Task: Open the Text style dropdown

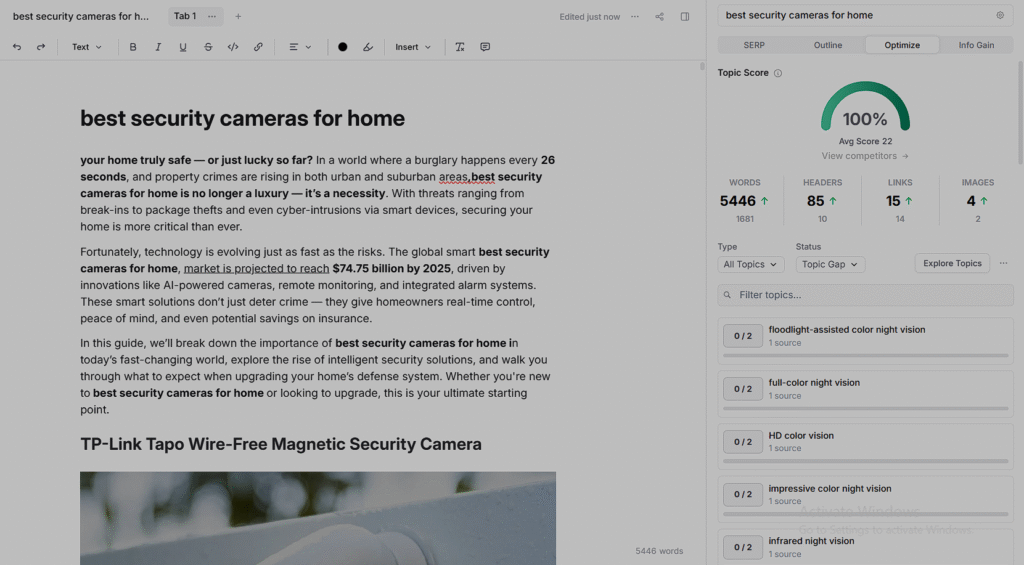Action: pyautogui.click(x=87, y=47)
